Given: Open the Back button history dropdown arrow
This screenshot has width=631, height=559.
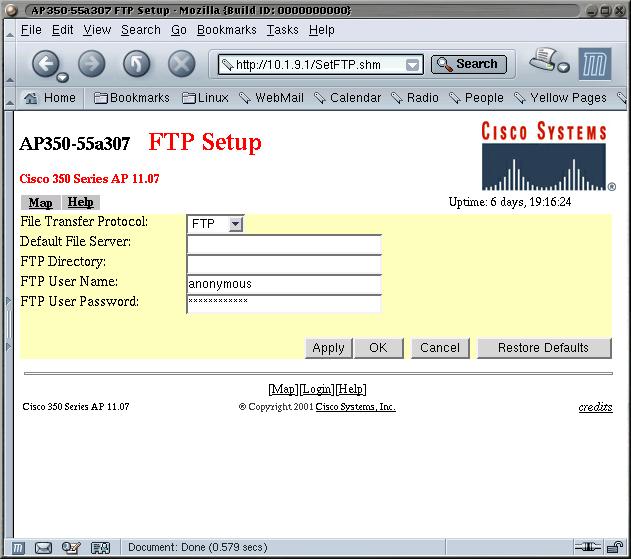Looking at the screenshot, I should coord(62,77).
